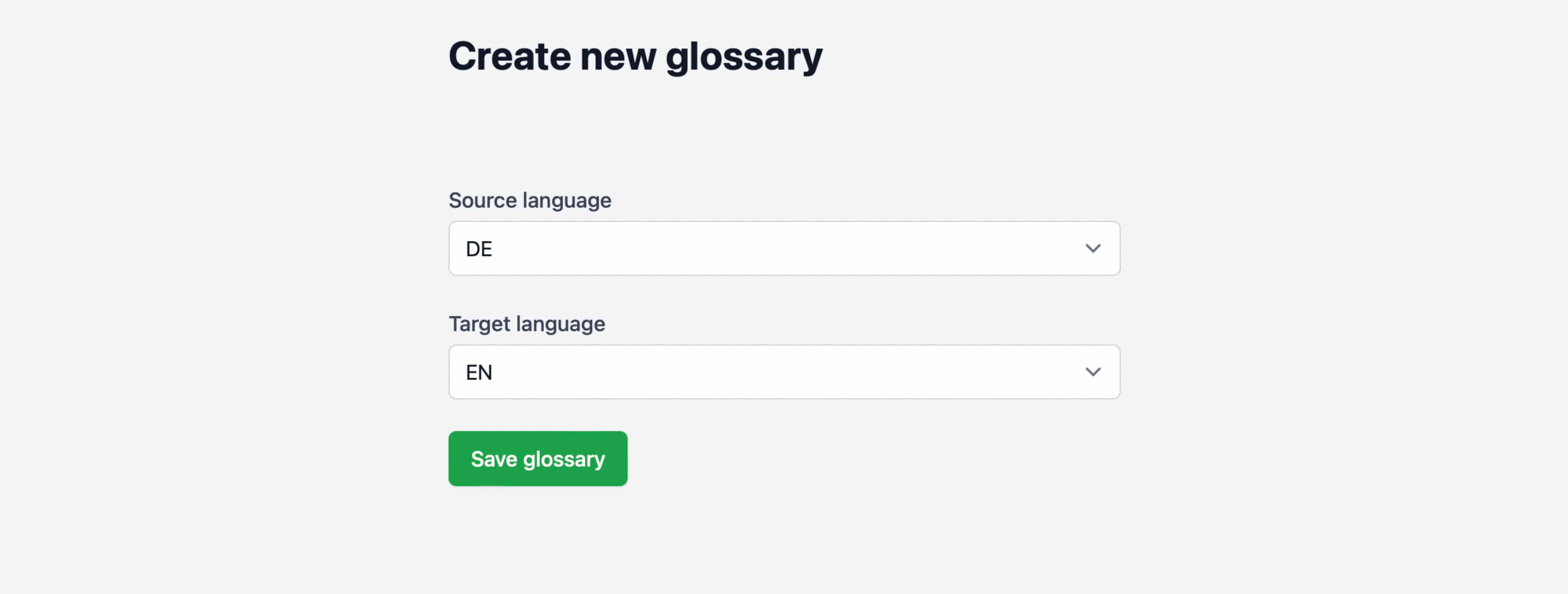
Task: Click the source language dropdown chevron
Action: [1094, 248]
